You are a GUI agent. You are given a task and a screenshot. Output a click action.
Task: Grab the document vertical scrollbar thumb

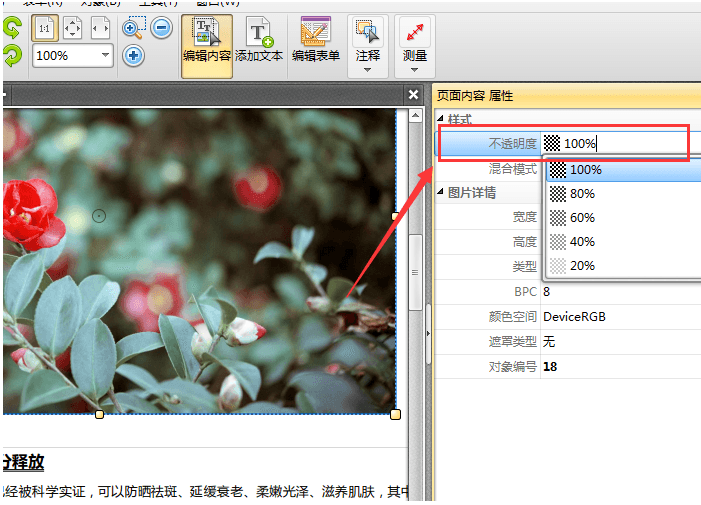[x=415, y=272]
